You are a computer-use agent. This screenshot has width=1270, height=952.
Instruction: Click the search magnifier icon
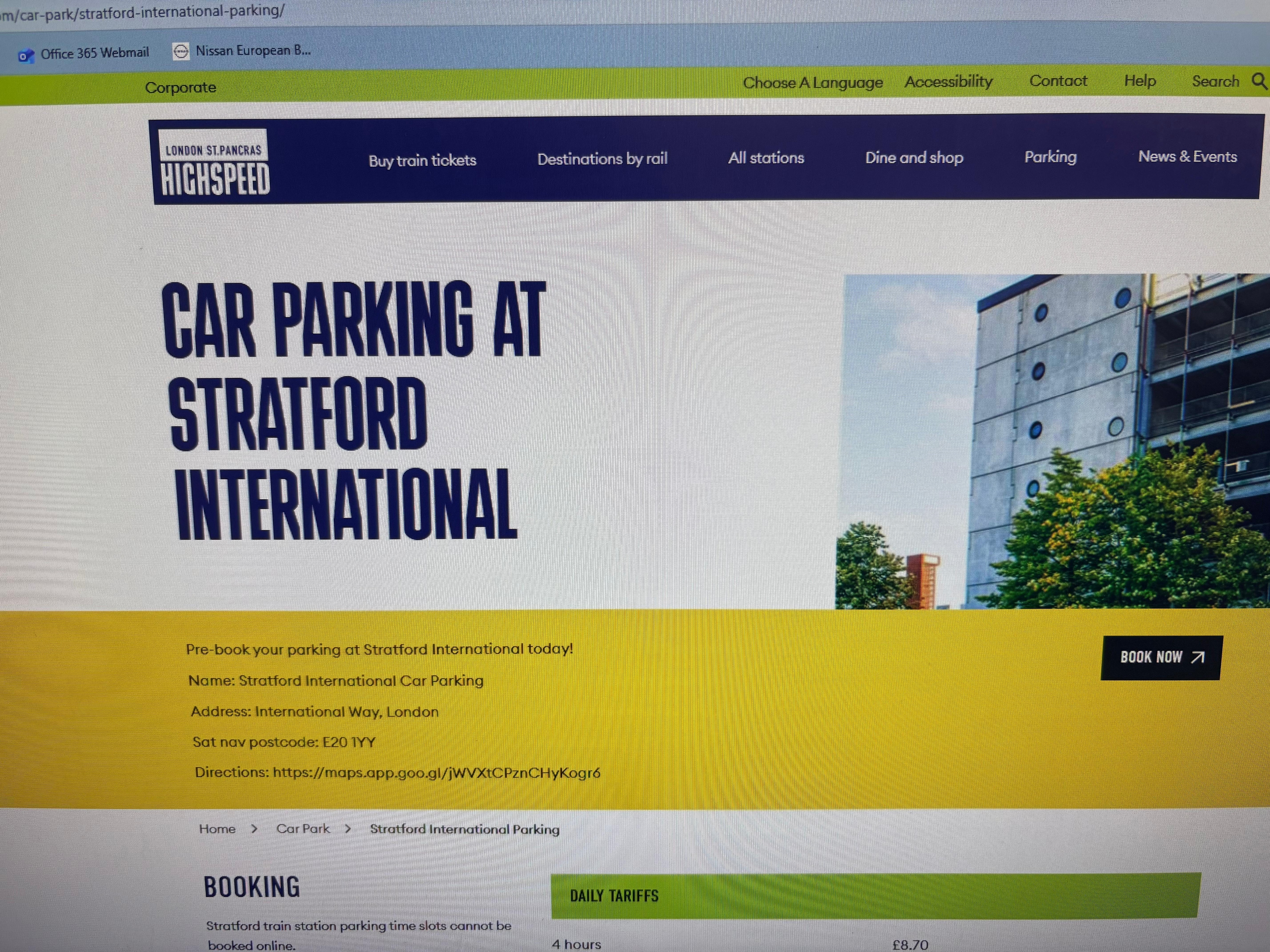tap(1259, 80)
